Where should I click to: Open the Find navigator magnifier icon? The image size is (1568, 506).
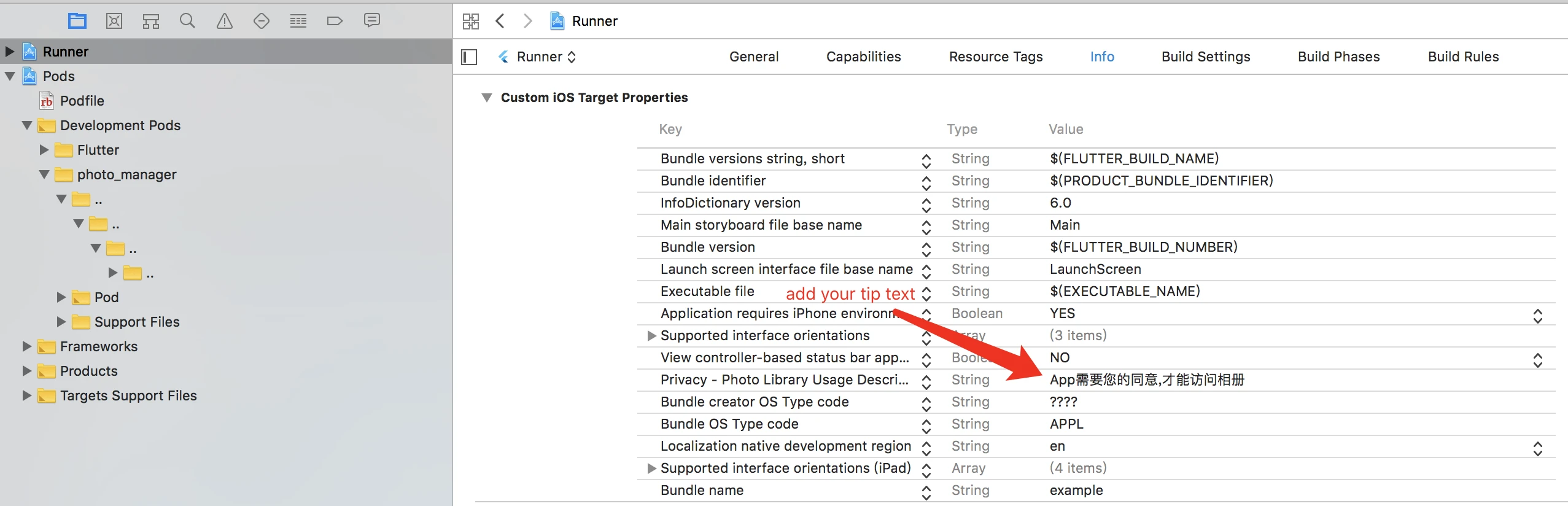187,21
